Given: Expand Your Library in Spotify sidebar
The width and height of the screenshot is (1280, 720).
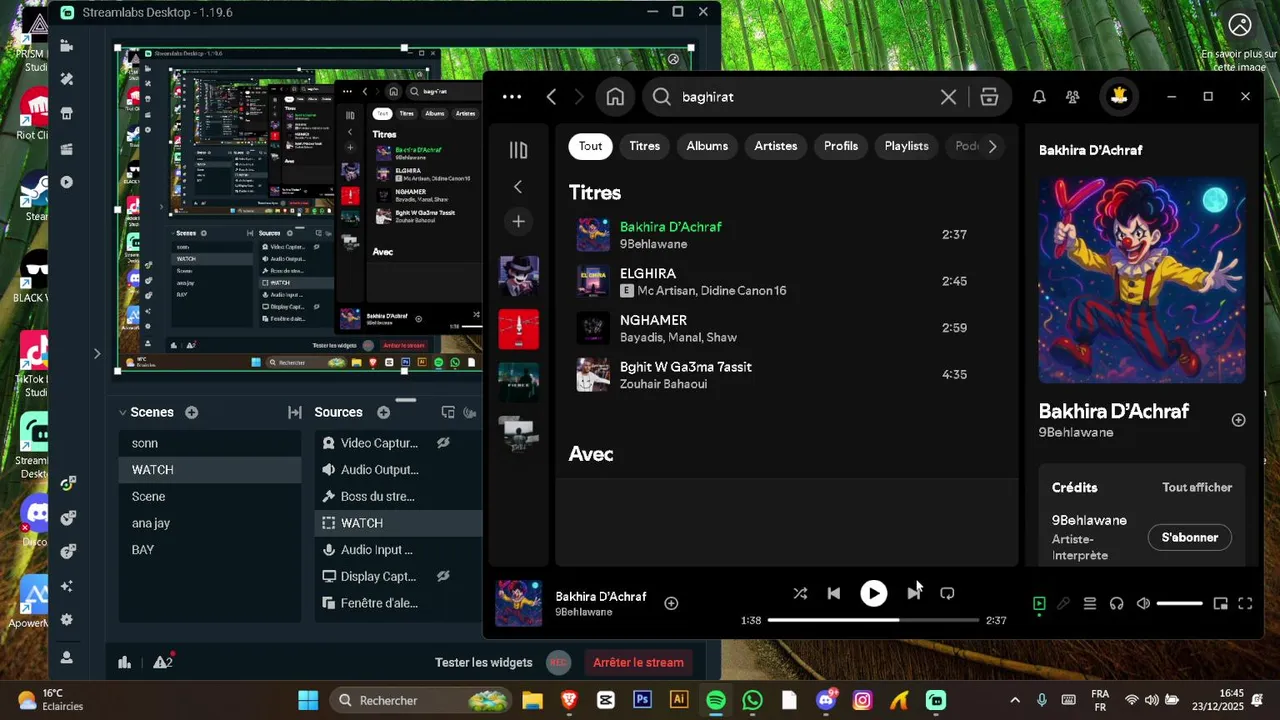Looking at the screenshot, I should (518, 150).
